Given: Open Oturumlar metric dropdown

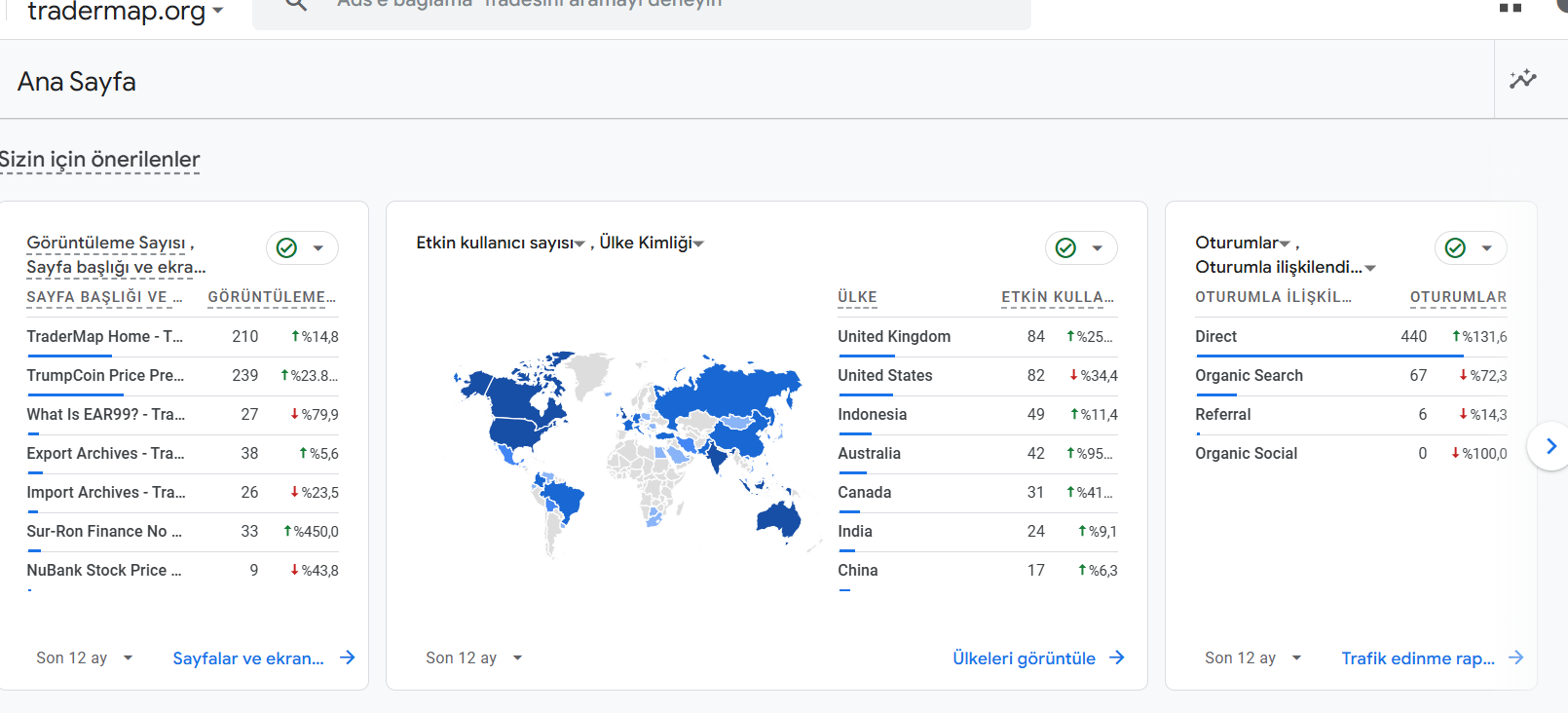Looking at the screenshot, I should click(1243, 243).
